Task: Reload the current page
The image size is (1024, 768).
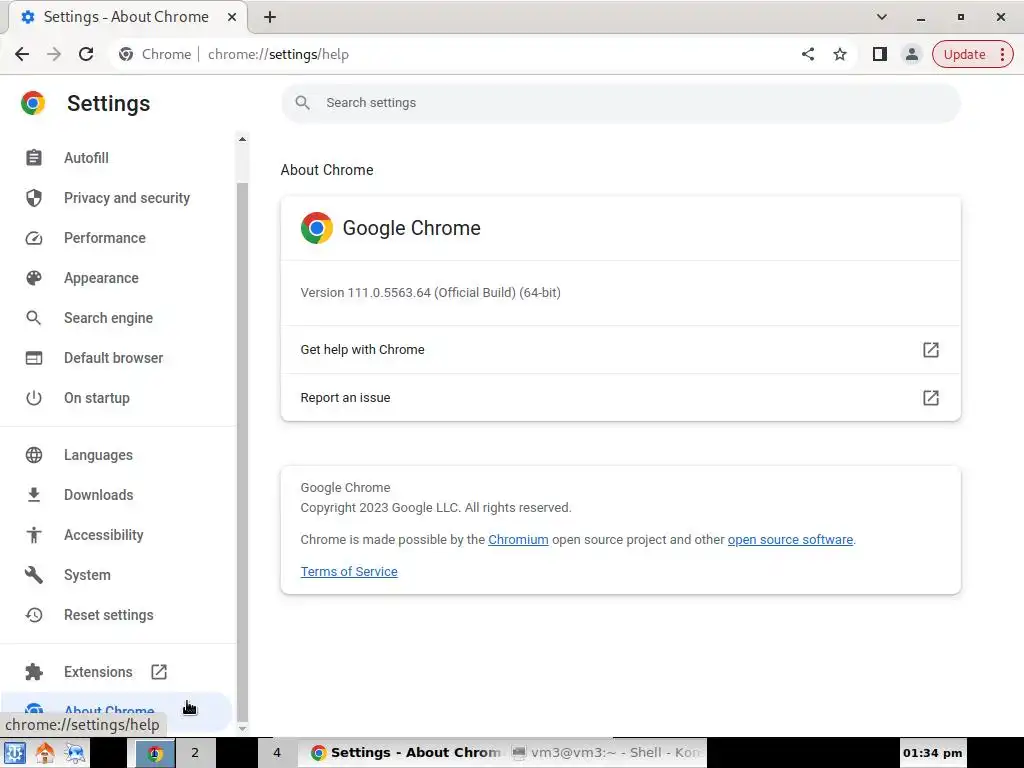Action: coord(86,54)
